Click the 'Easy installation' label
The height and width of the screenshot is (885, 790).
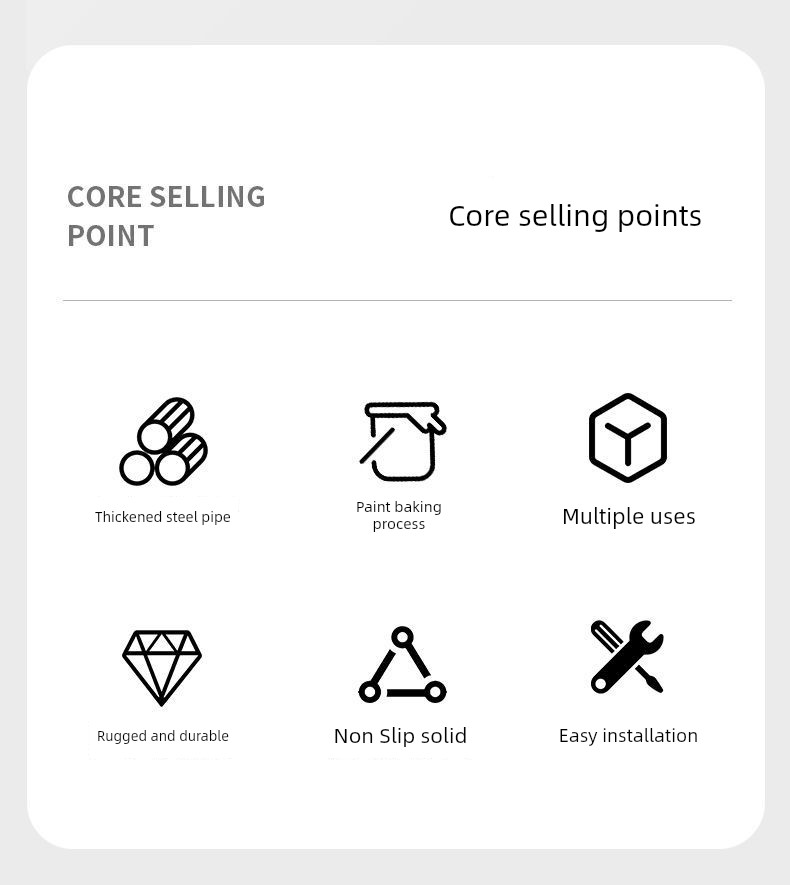pos(628,736)
